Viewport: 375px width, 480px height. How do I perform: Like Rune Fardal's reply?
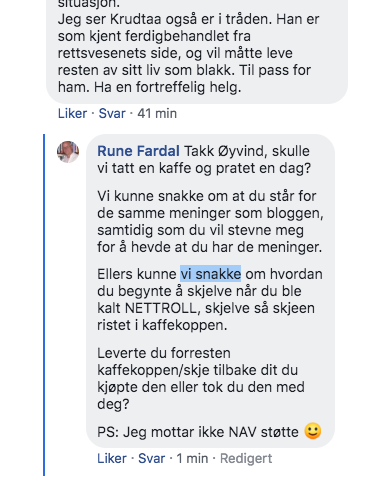pyautogui.click(x=112, y=458)
